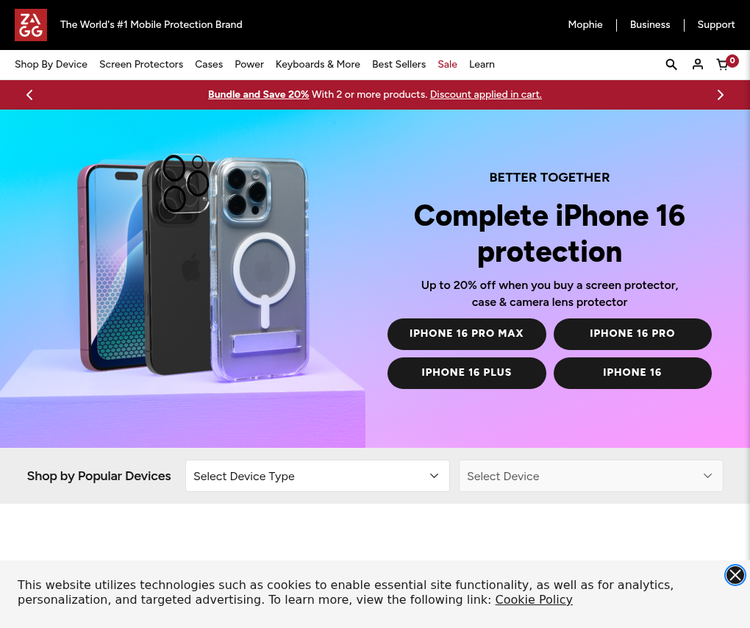The image size is (750, 628).
Task: Open the Select Device dropdown
Action: (590, 476)
